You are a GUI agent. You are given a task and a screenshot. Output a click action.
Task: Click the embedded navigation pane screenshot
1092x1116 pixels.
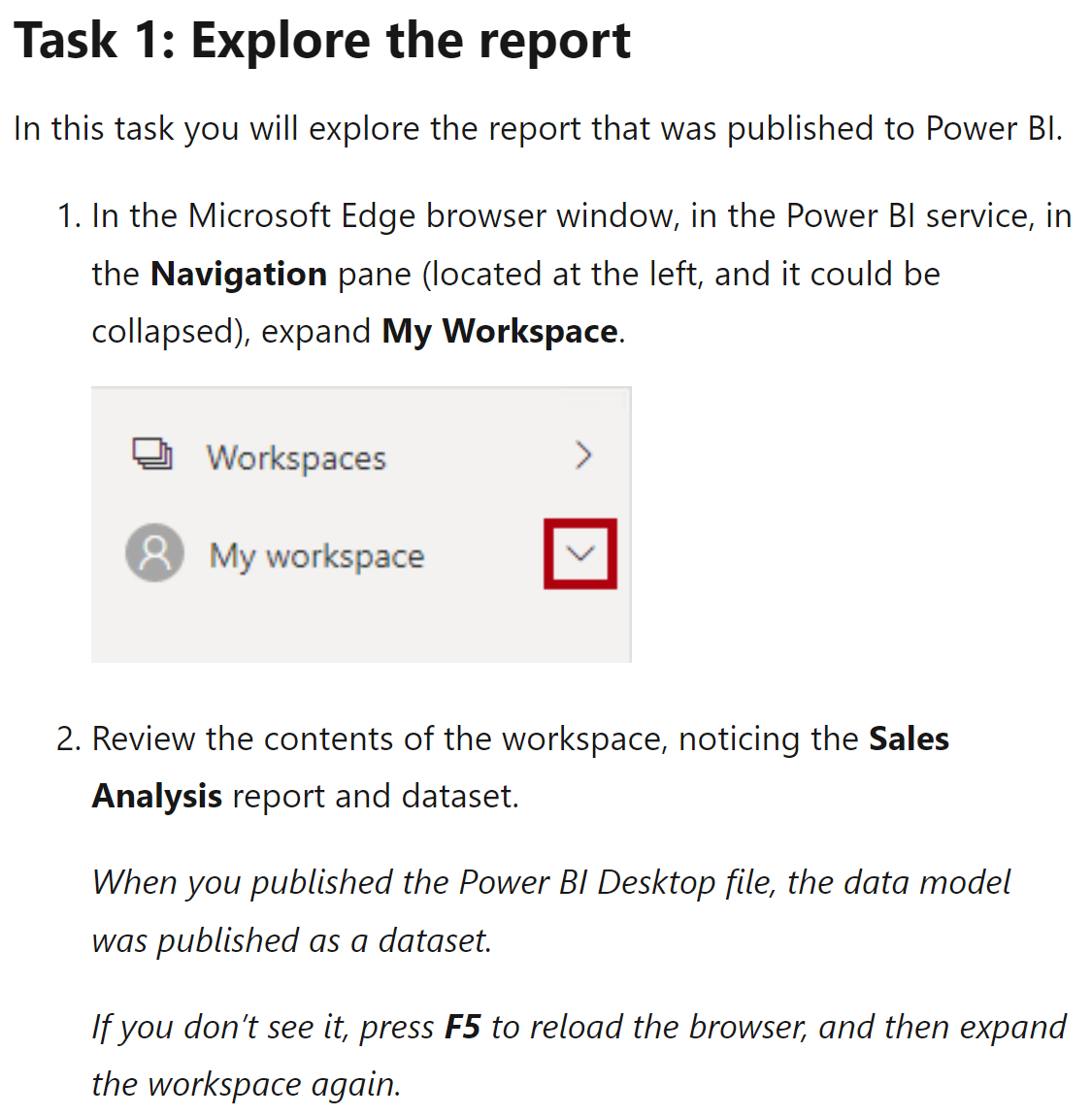click(x=361, y=522)
